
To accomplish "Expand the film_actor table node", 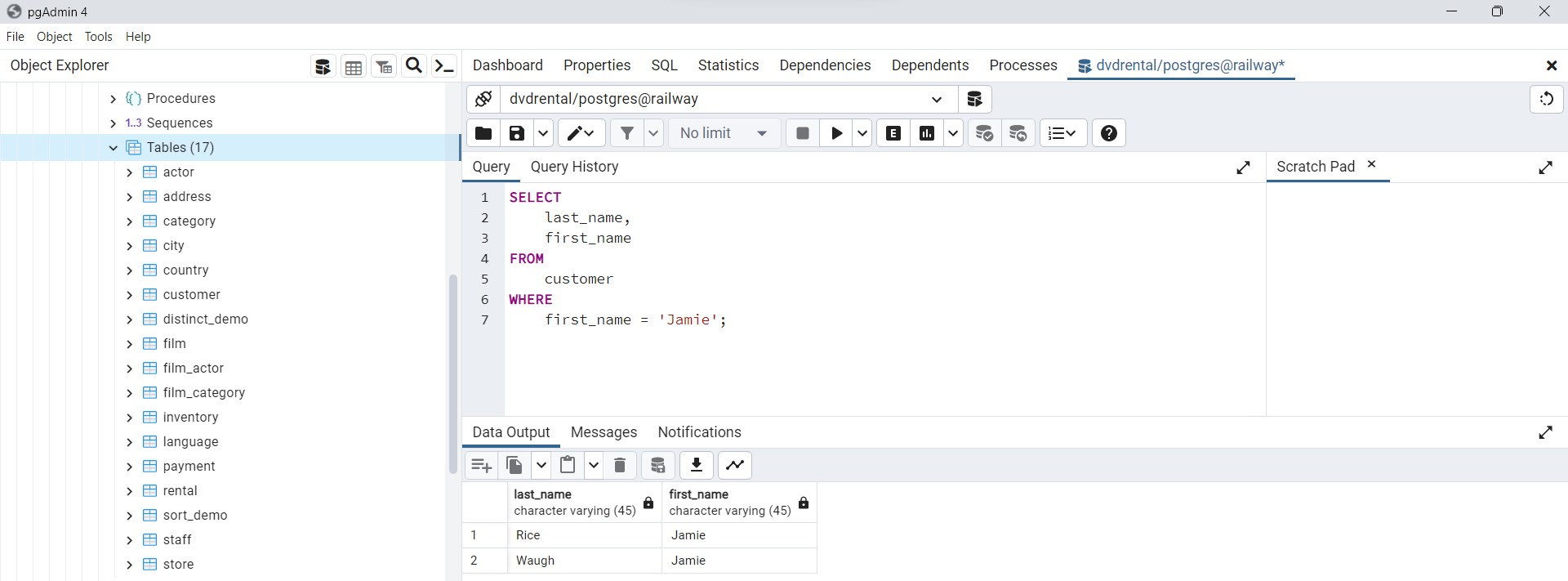I will 129,369.
